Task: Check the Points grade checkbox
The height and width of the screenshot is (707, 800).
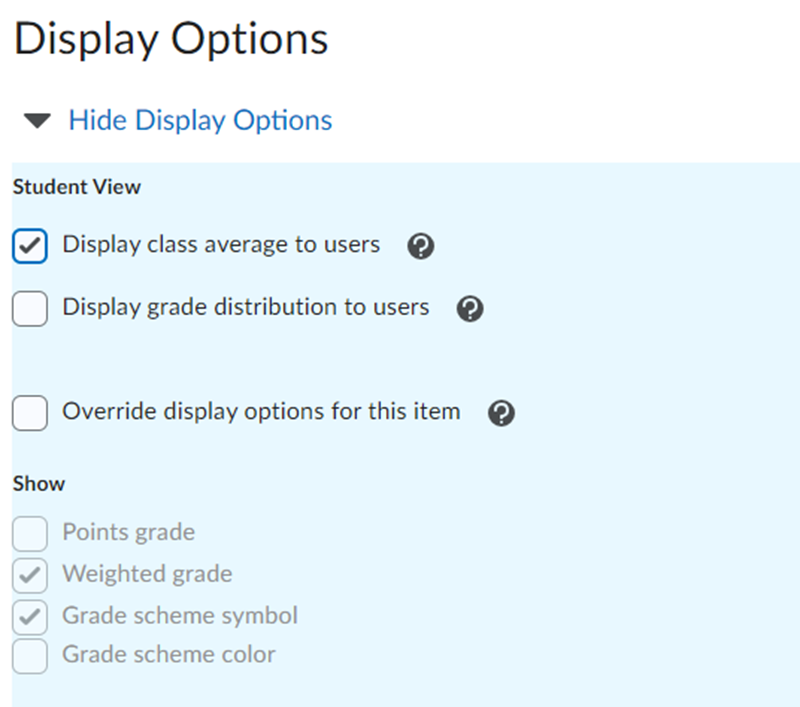Action: [30, 534]
